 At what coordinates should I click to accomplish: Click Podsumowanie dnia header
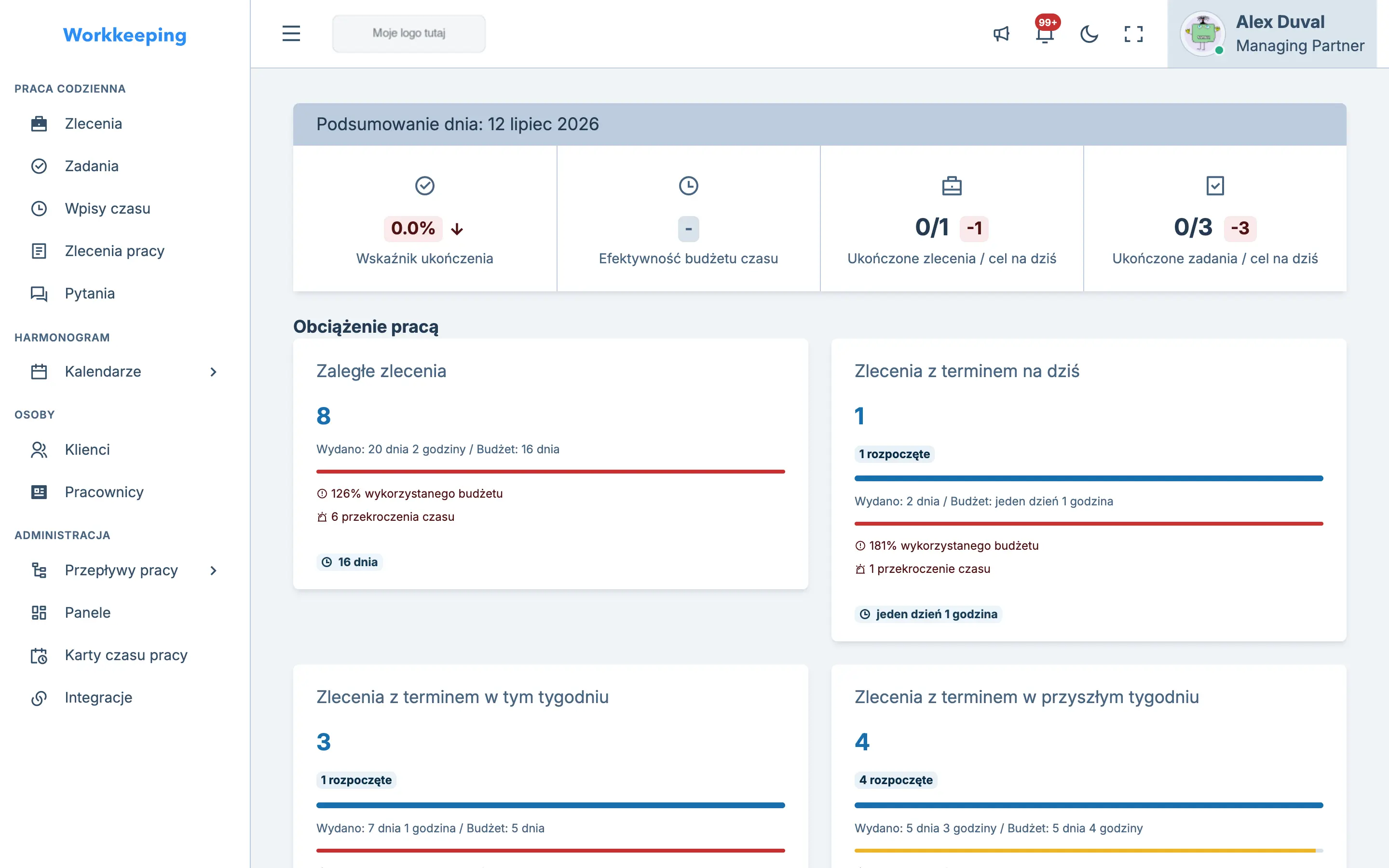click(819, 124)
